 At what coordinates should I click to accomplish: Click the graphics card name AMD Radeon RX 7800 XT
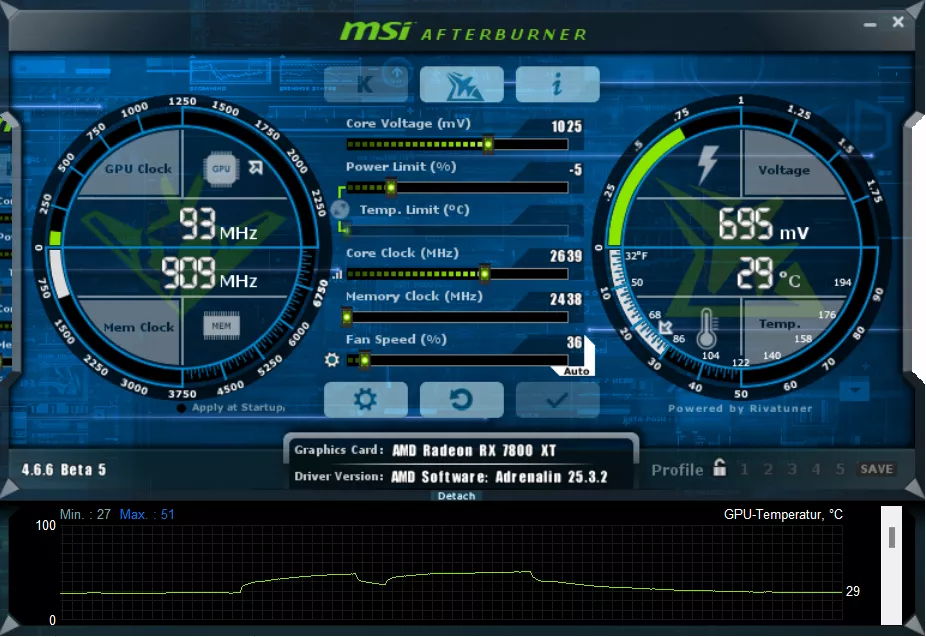(474, 451)
